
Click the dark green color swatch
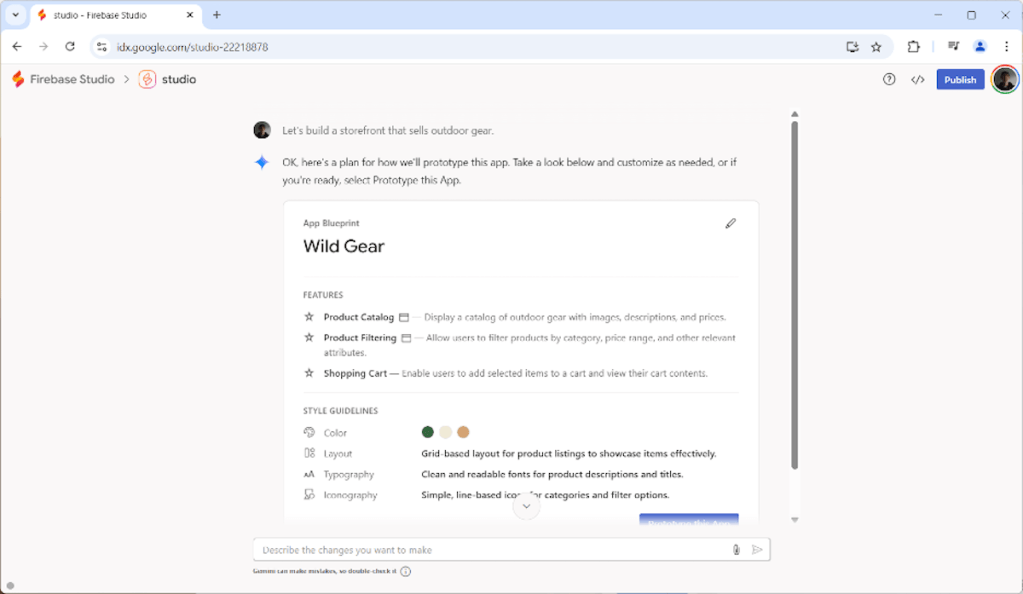pos(428,432)
